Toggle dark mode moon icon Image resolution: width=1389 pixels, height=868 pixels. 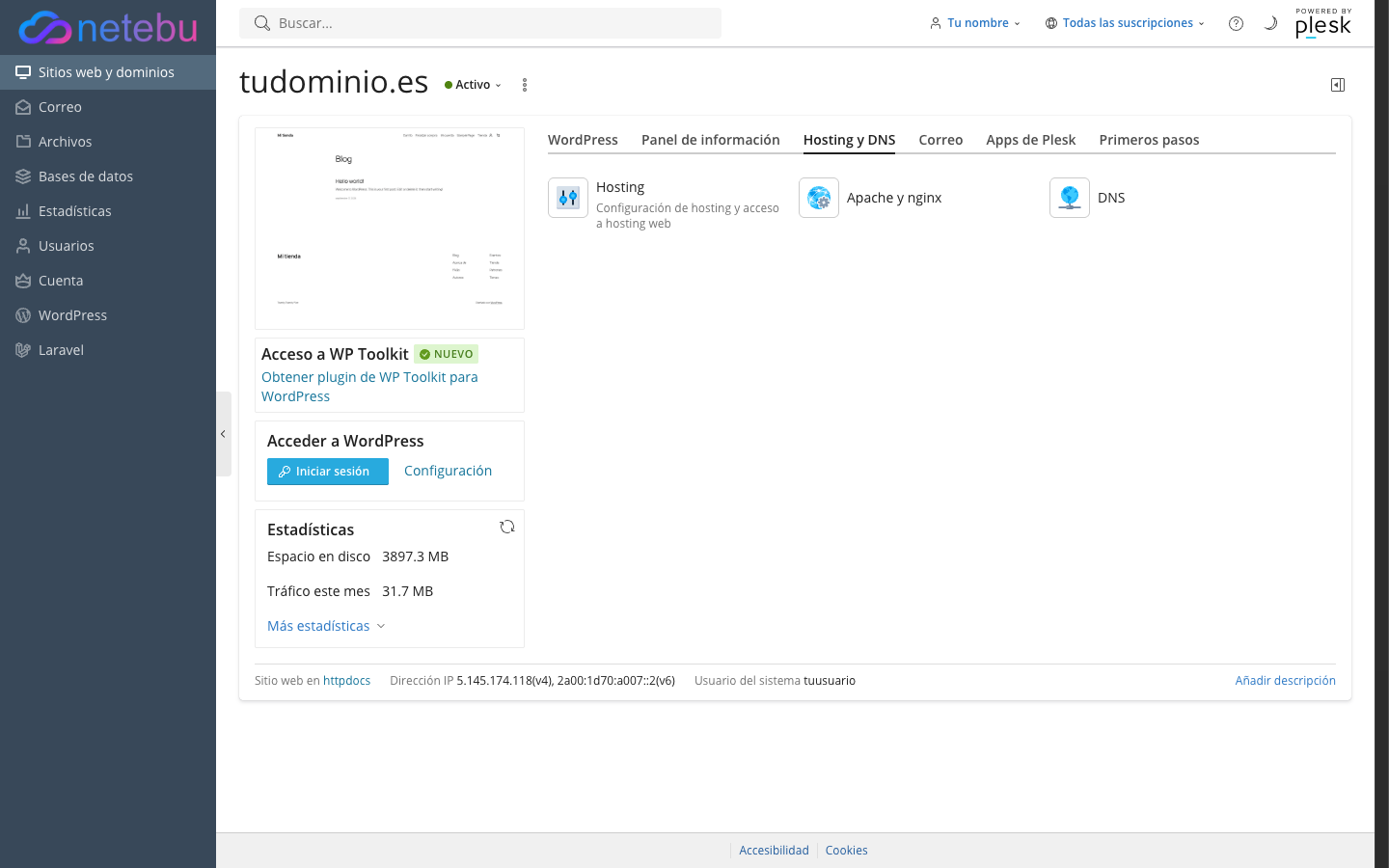[1270, 23]
